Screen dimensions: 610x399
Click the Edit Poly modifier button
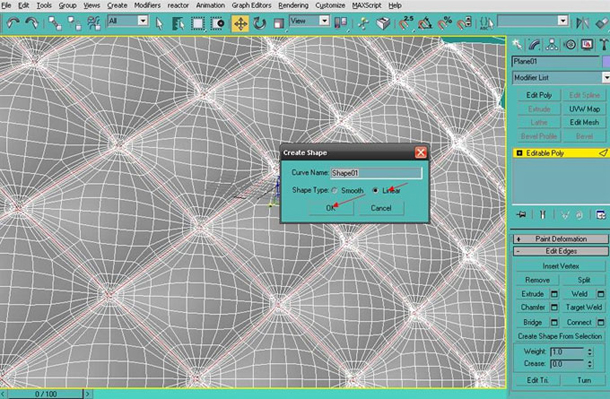pyautogui.click(x=539, y=95)
